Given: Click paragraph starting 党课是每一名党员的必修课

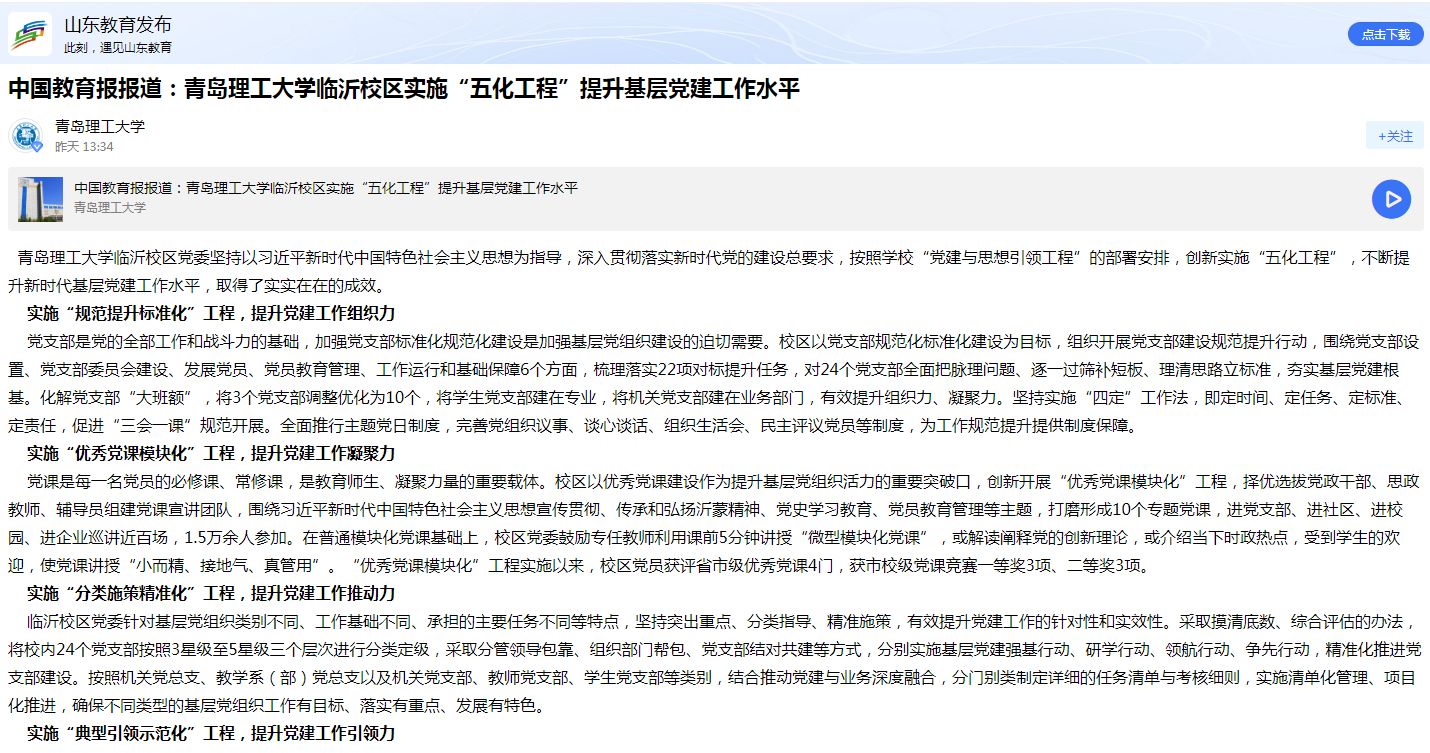Looking at the screenshot, I should (714, 523).
